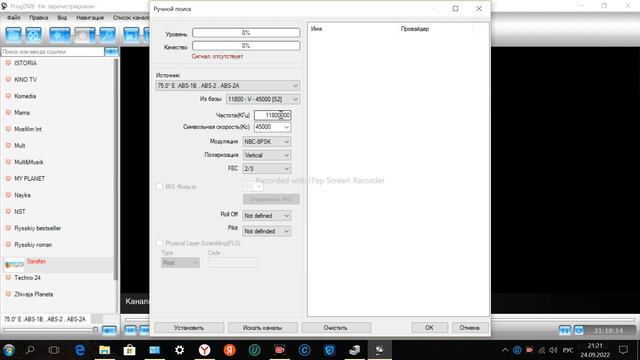Viewport: 640px width, 360px height.
Task: Click the Качество signal quality bar
Action: click(x=246, y=46)
